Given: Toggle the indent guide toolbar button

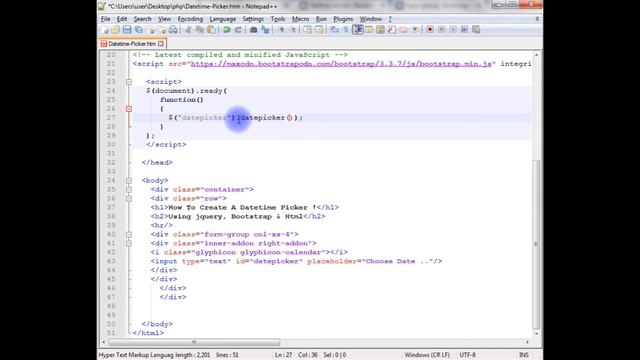Looking at the screenshot, I should 358,29.
